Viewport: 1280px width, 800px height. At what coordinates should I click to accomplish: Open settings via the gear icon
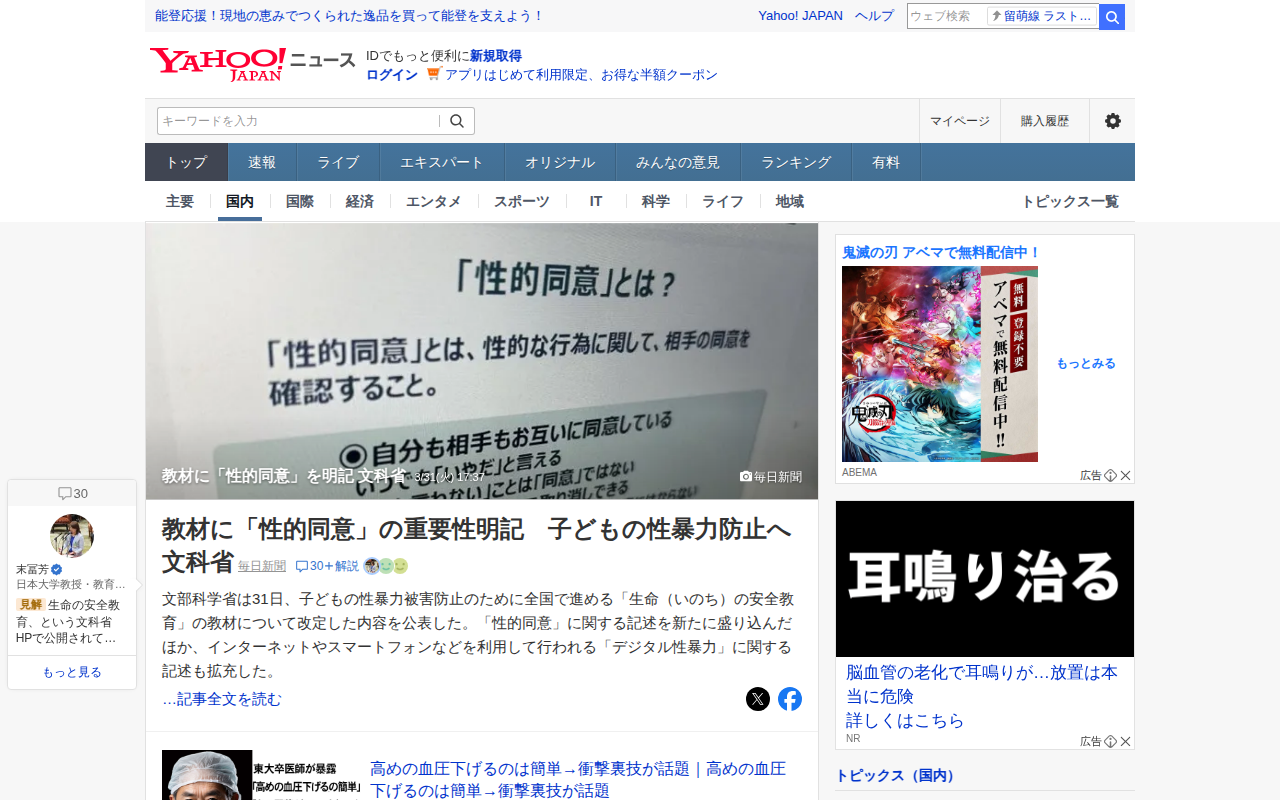[x=1112, y=121]
